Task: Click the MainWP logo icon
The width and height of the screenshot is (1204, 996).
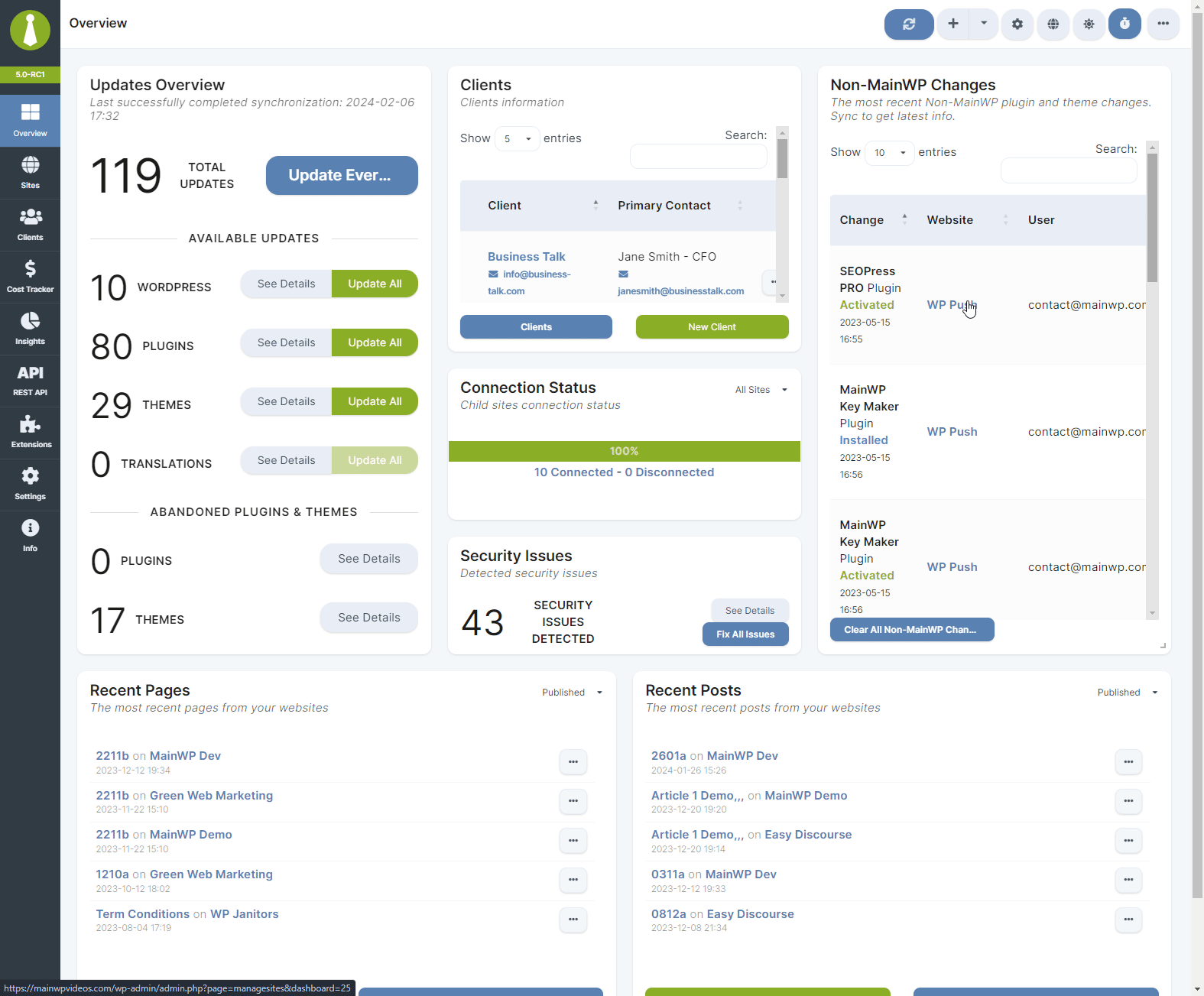Action: (x=30, y=31)
